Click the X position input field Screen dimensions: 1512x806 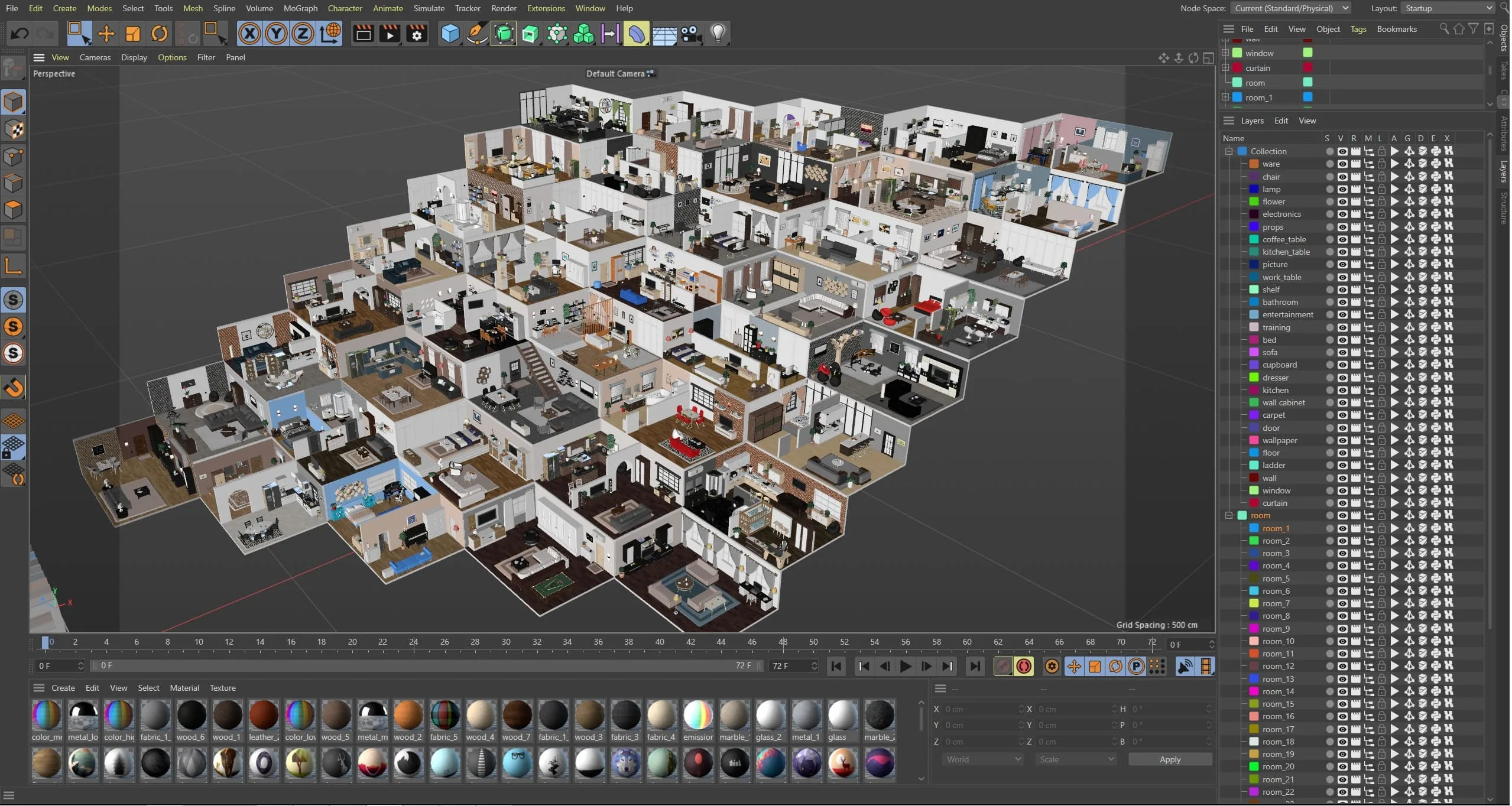coord(984,710)
